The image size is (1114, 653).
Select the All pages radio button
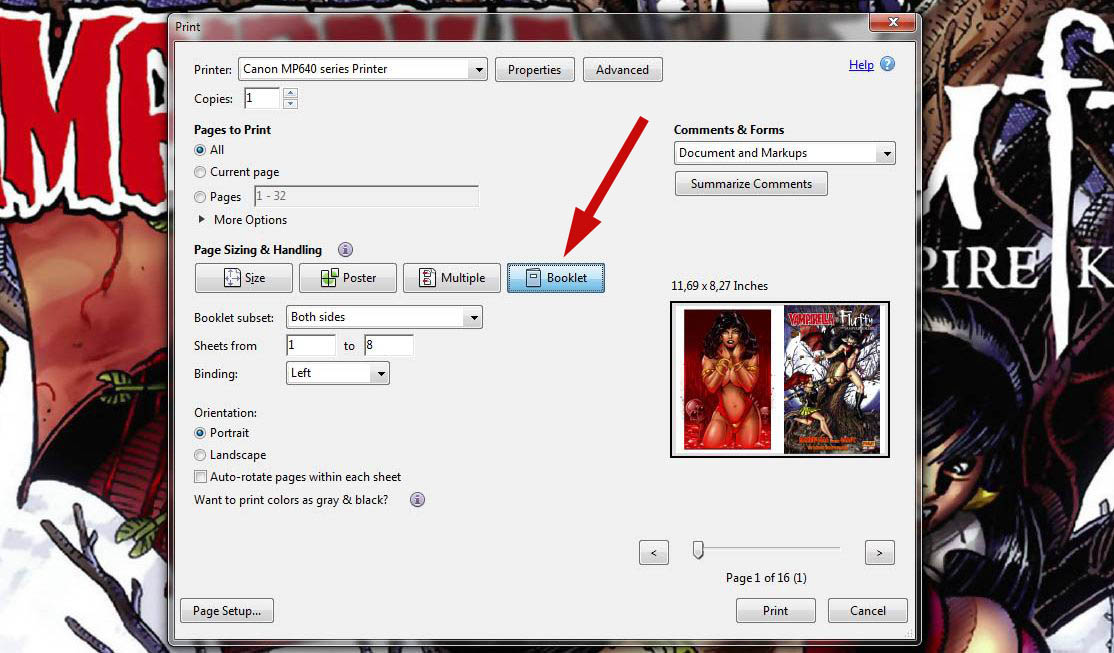(200, 150)
